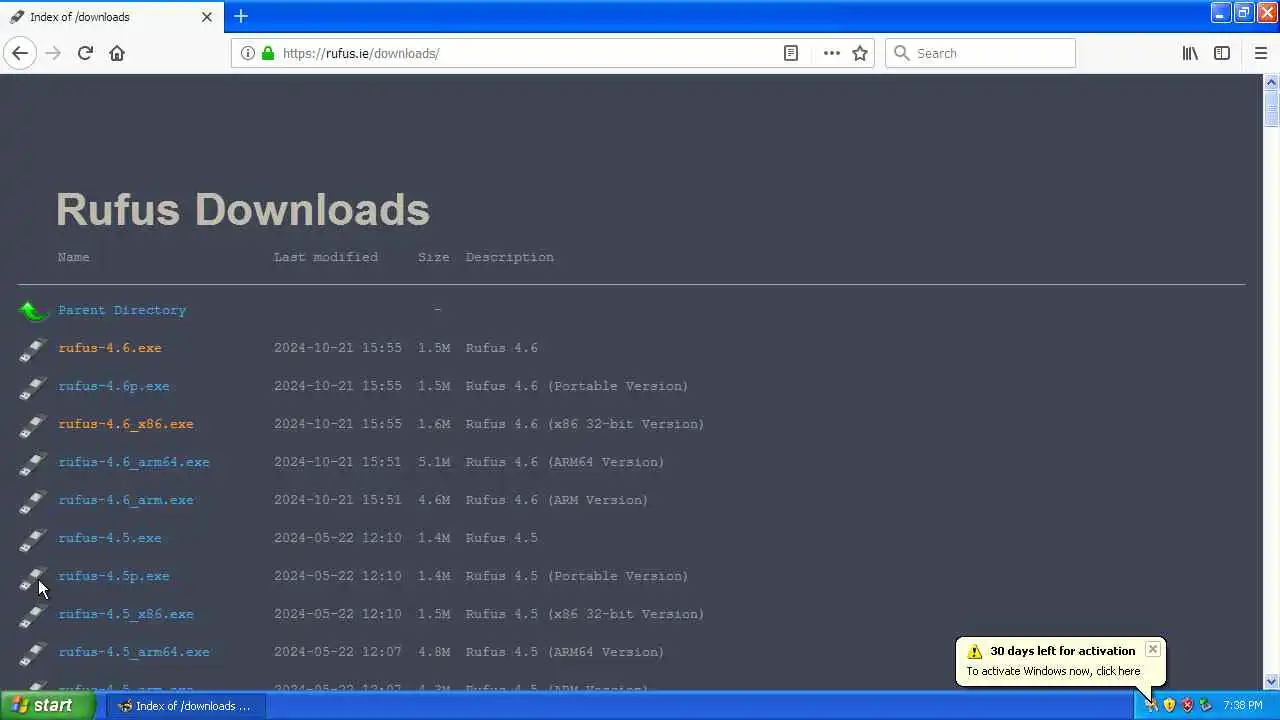
Task: Download rufus-4.6_arm64.exe link
Action: [134, 462]
